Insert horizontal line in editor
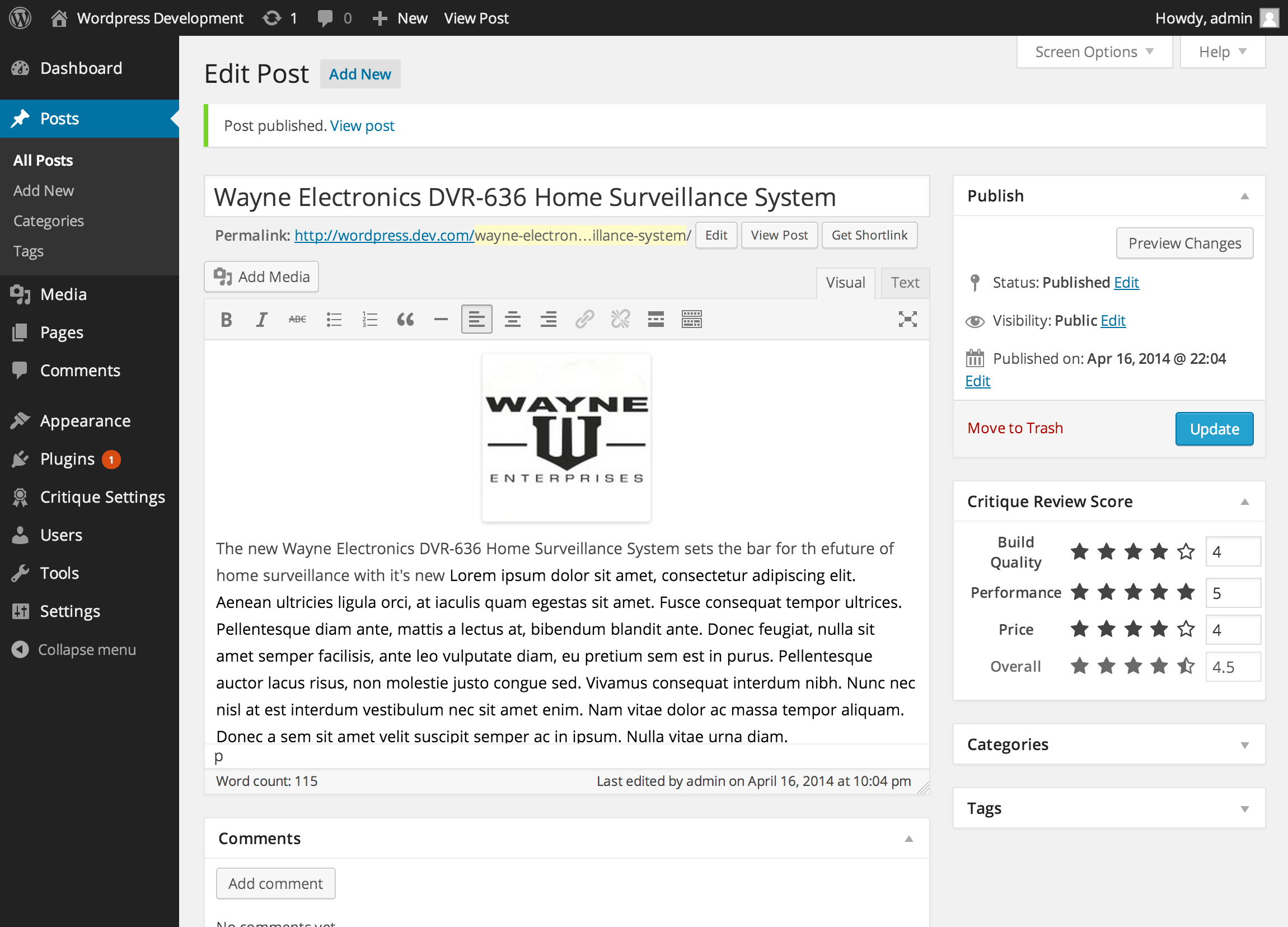The height and width of the screenshot is (927, 1288). [x=441, y=320]
